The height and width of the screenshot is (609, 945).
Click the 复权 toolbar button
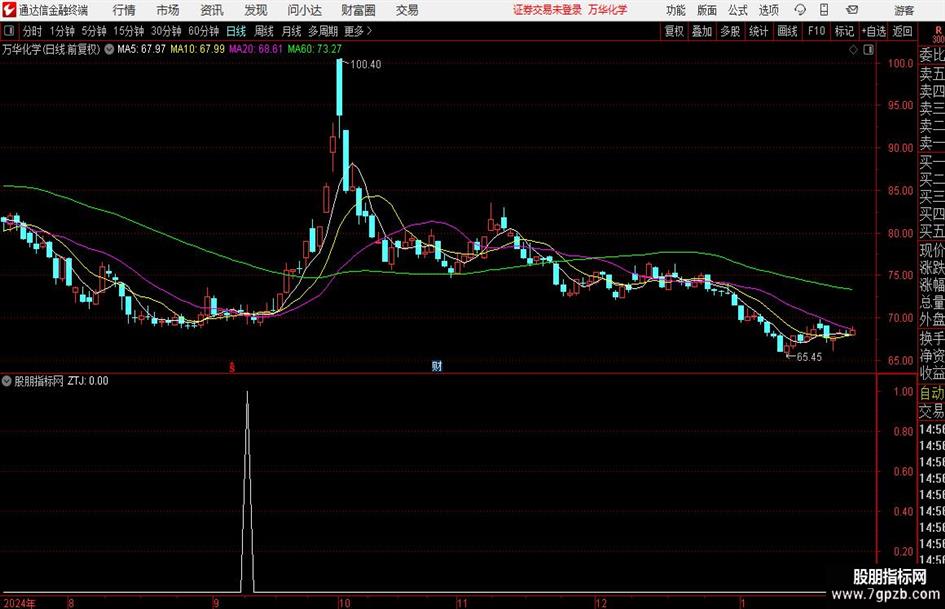(x=674, y=31)
